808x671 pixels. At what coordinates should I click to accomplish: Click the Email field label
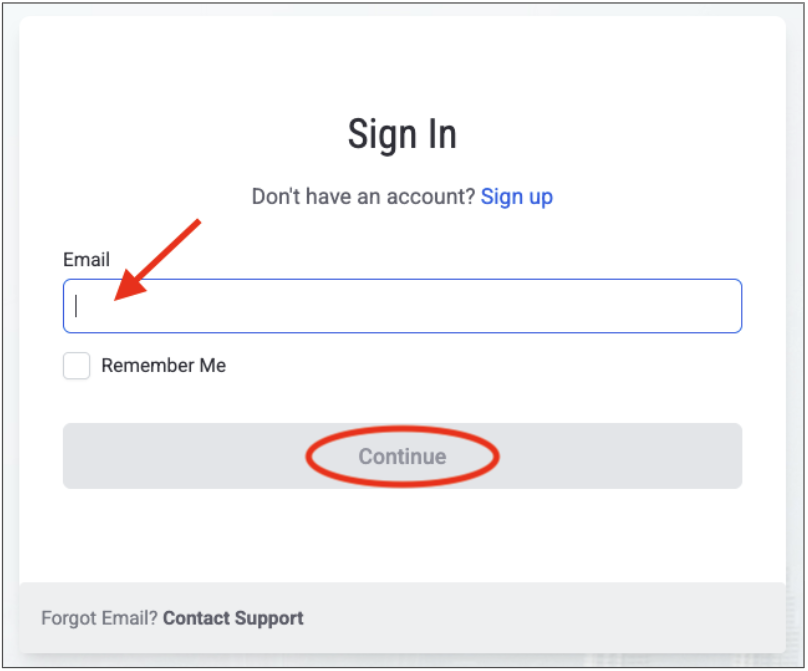click(86, 260)
